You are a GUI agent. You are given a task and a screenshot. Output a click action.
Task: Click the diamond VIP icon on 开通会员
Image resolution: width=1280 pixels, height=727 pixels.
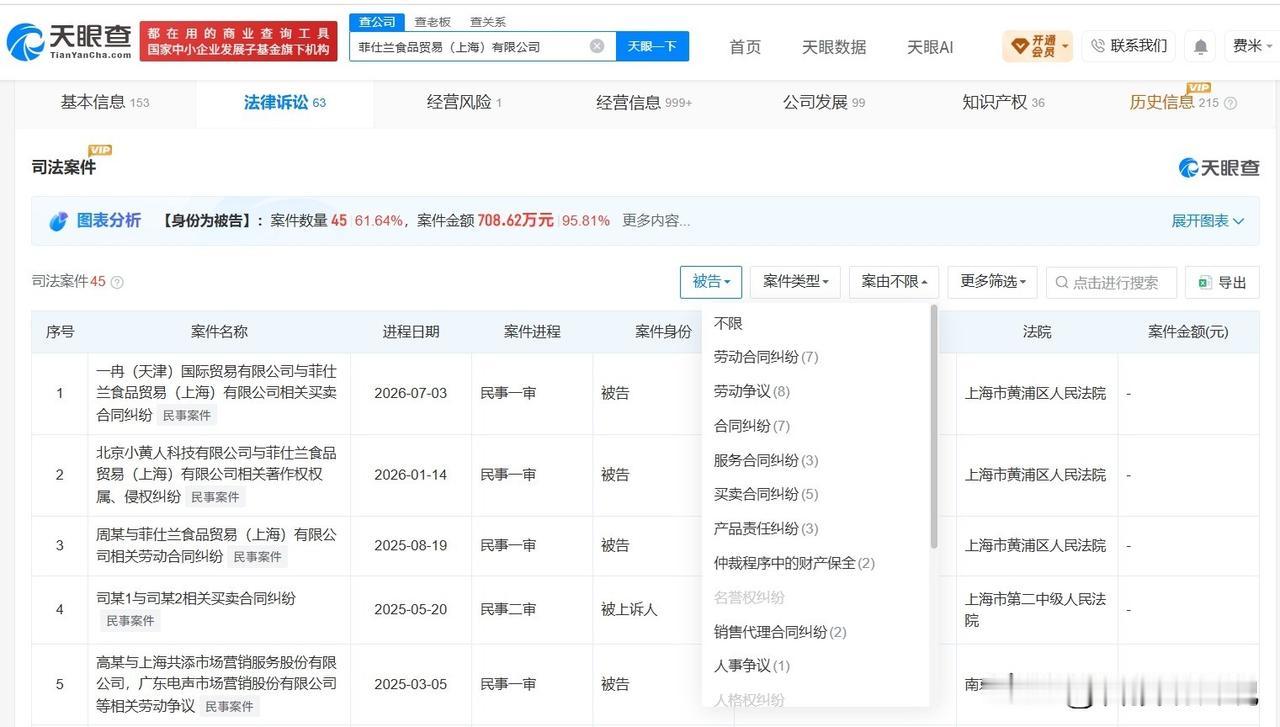(1020, 46)
